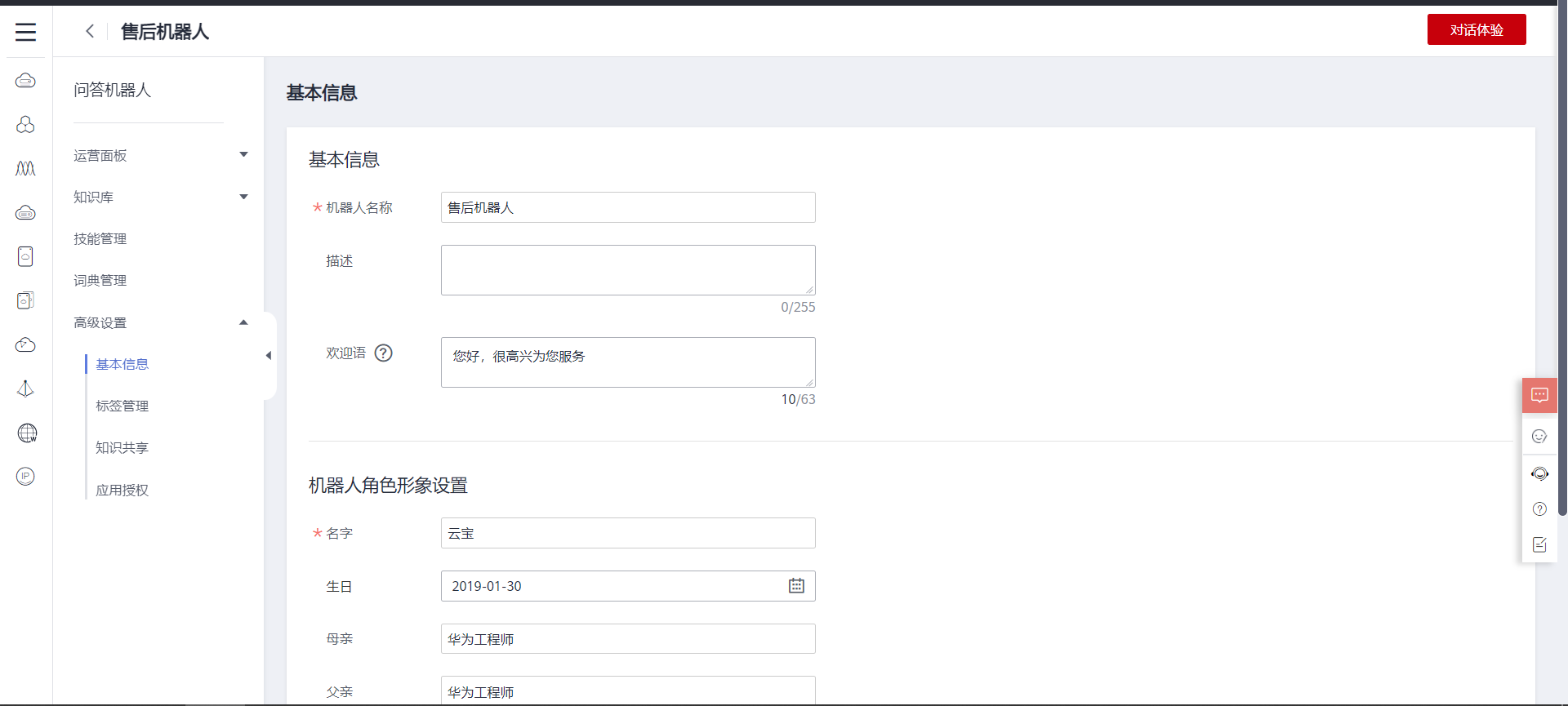Click the circled IP icon in left rail

(25, 476)
